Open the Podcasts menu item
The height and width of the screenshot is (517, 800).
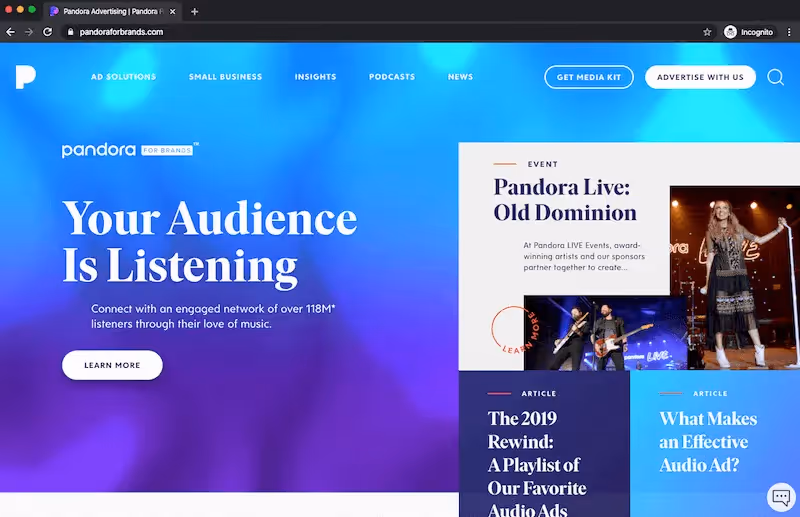(x=392, y=77)
